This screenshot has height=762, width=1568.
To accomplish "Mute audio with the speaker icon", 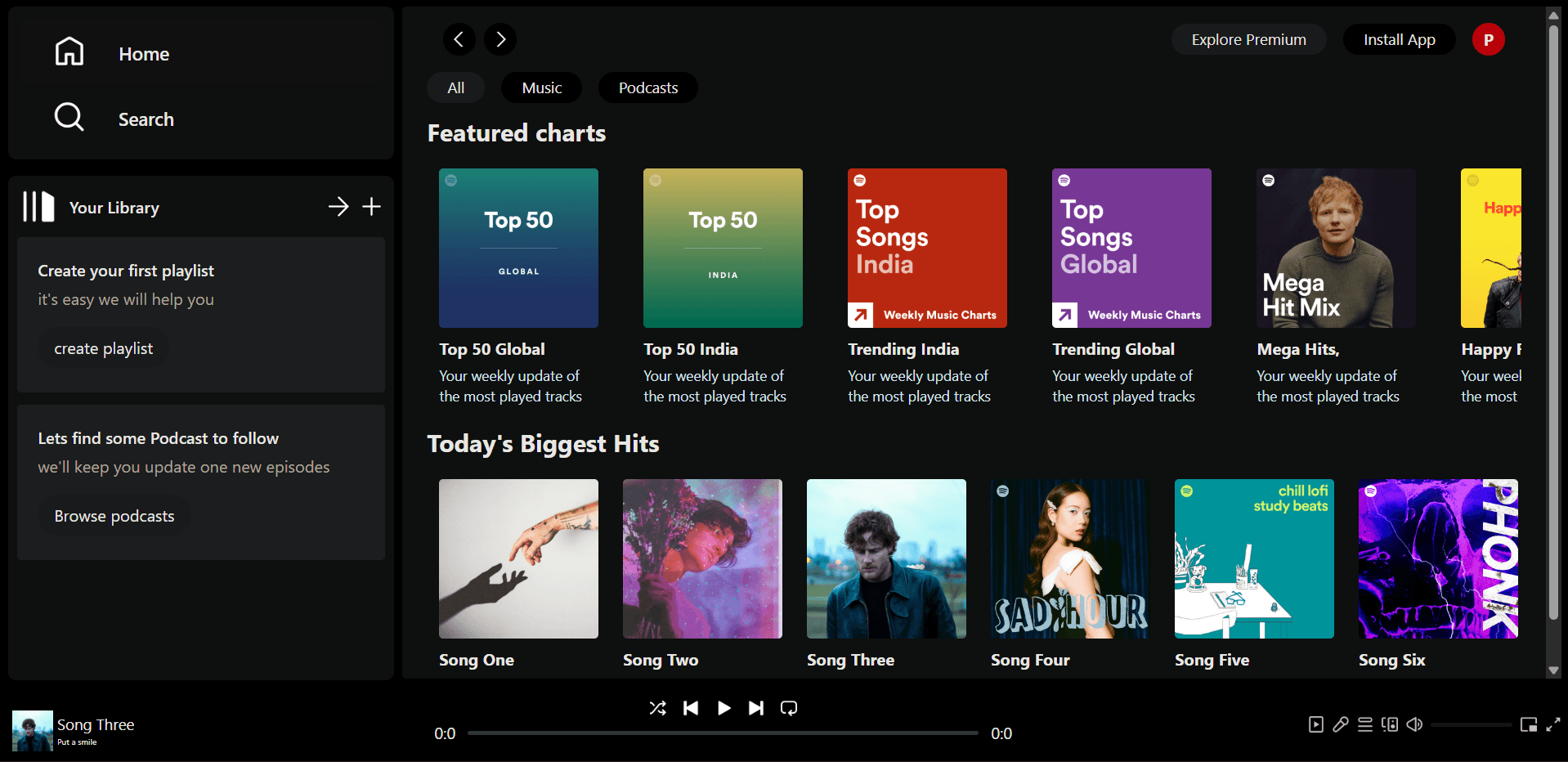I will (x=1414, y=724).
